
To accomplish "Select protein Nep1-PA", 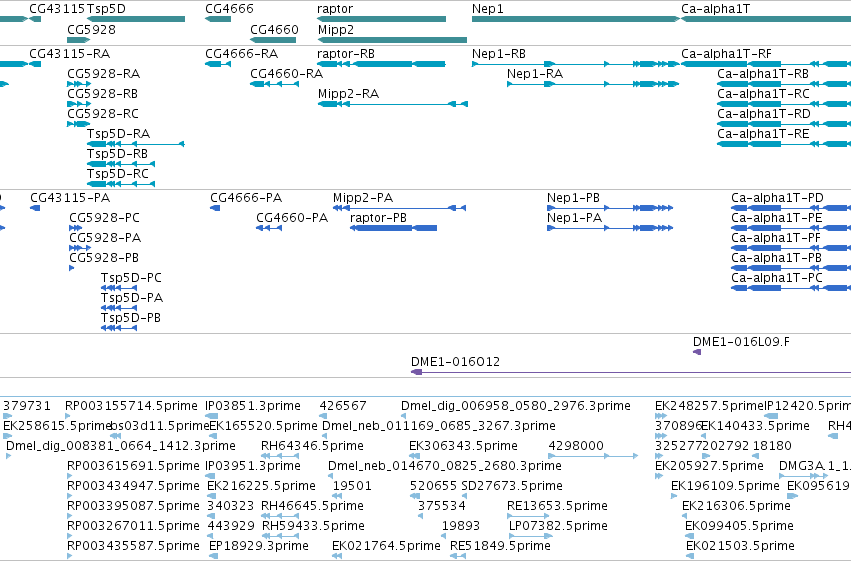I will click(x=574, y=218).
